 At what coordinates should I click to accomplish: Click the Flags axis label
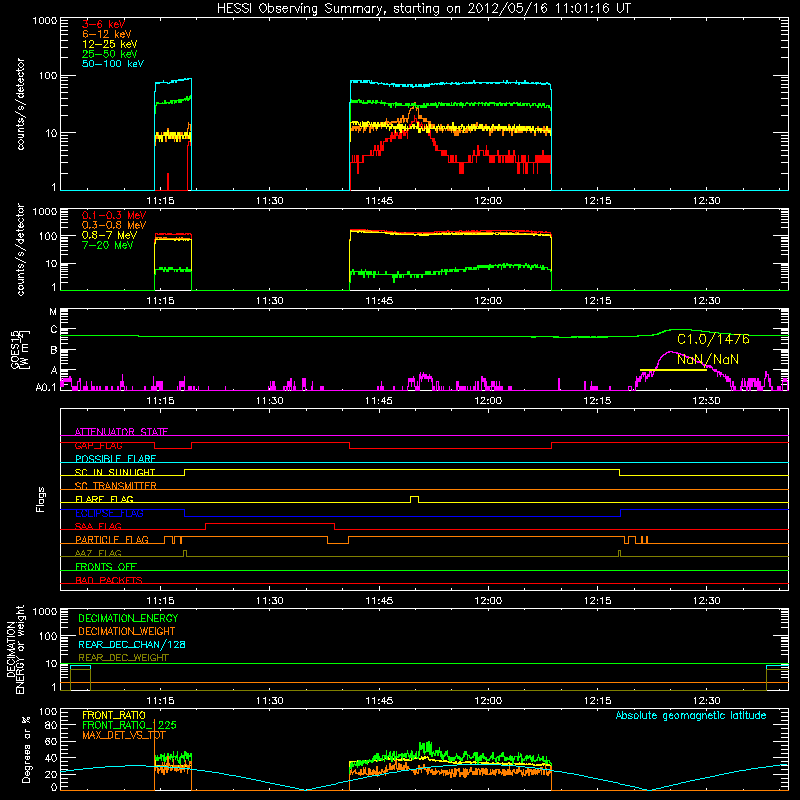click(x=40, y=499)
